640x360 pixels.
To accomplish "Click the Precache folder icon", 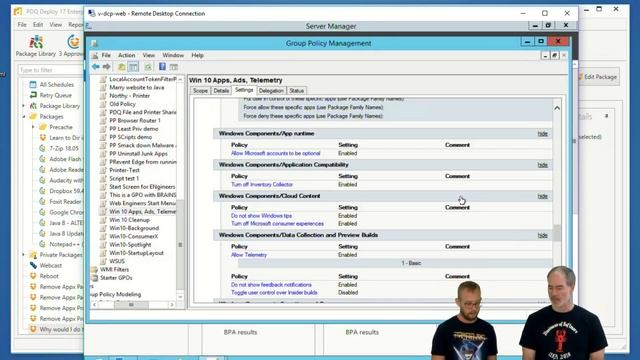I will click(x=43, y=127).
